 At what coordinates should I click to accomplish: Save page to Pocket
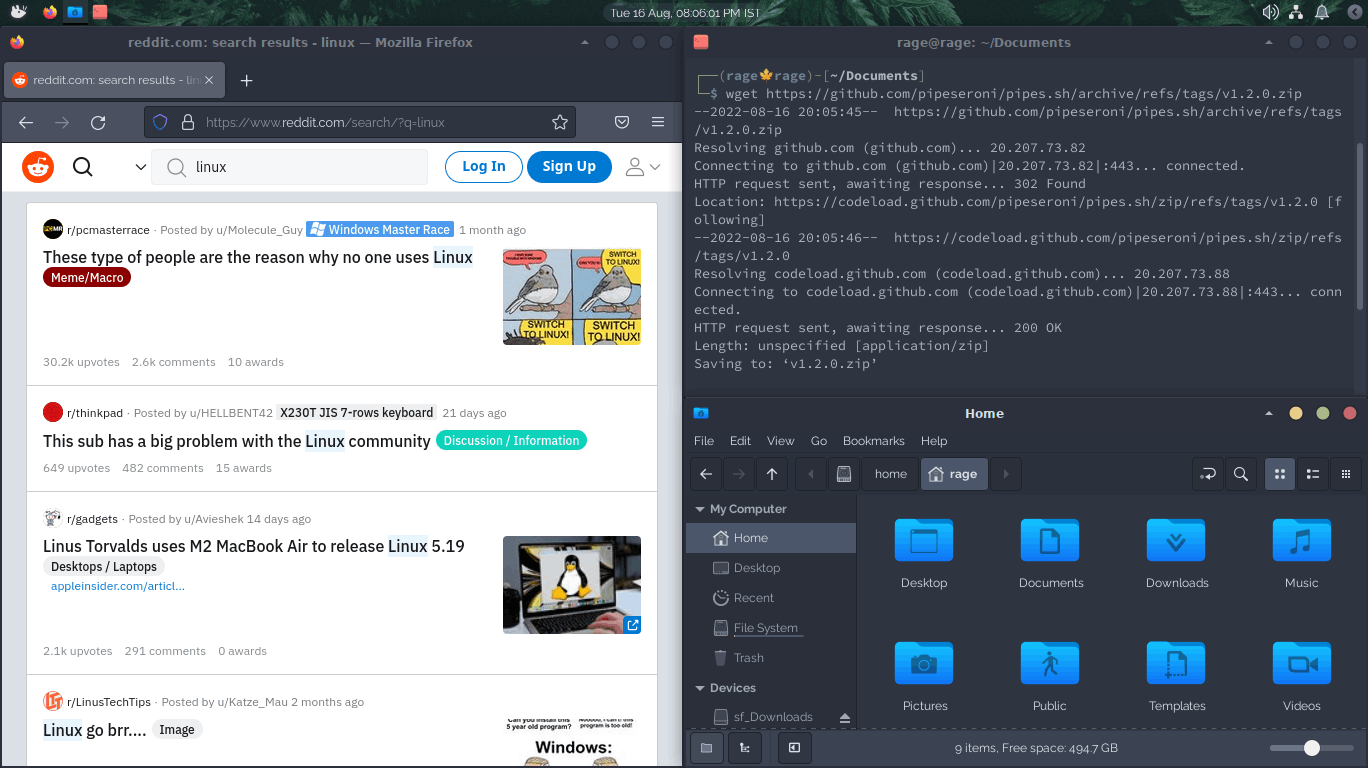tap(621, 122)
